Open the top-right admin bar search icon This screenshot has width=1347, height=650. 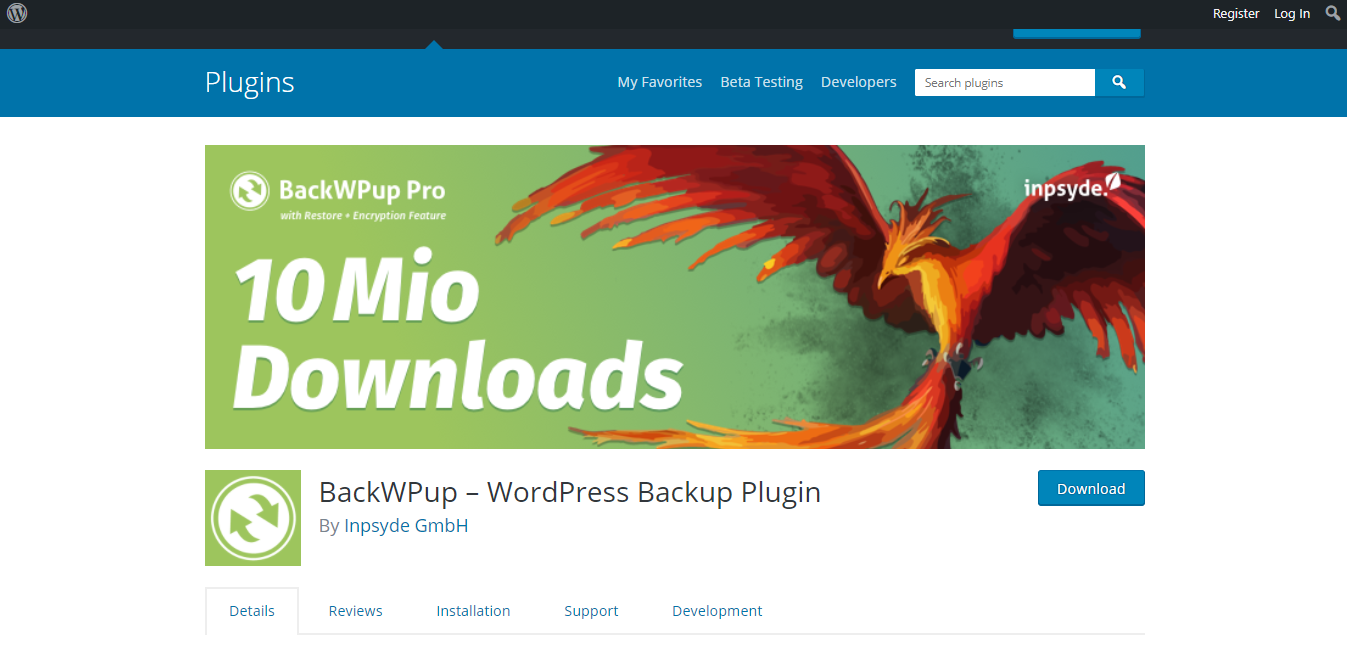[1333, 14]
